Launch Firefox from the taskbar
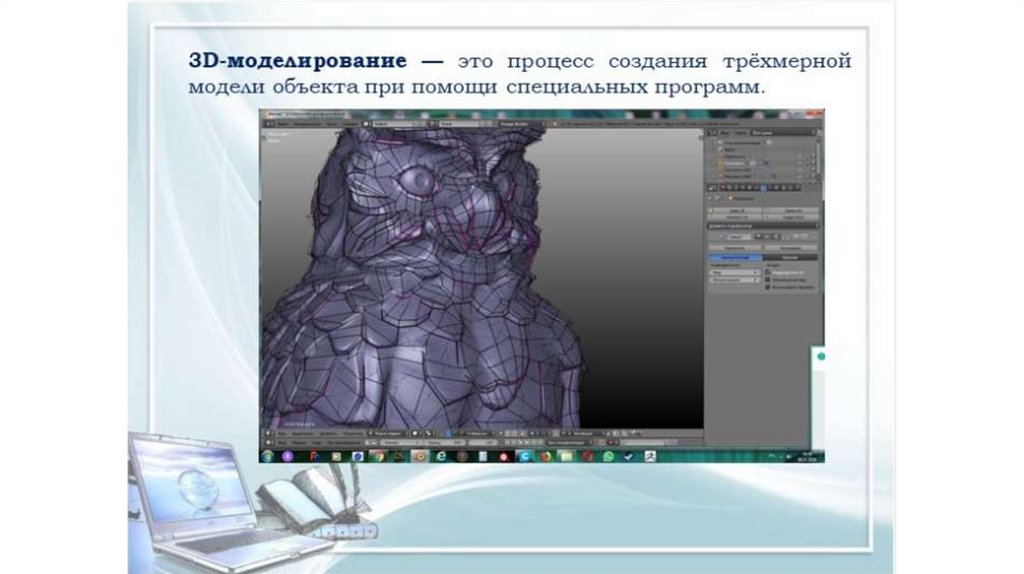Screen dimensions: 1024x574 546,456
